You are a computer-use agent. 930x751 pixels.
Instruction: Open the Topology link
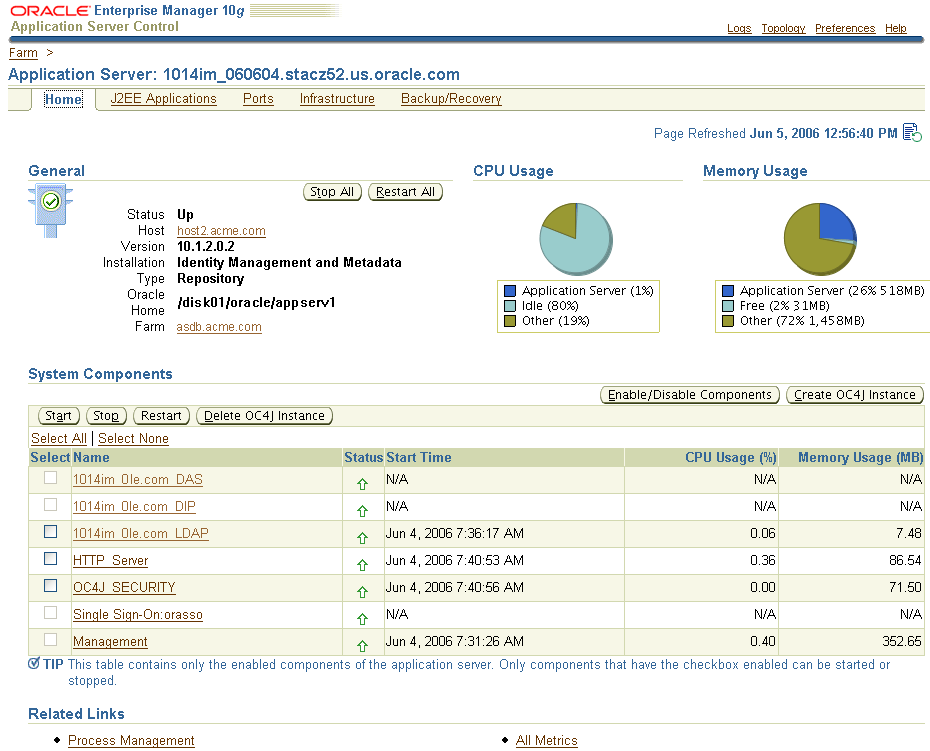(784, 28)
